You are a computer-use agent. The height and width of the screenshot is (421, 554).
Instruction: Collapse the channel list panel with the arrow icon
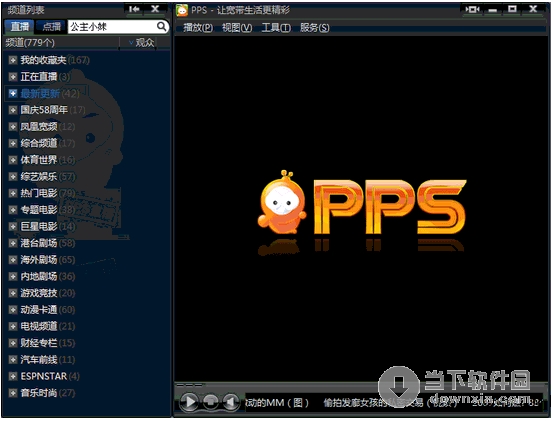tap(134, 9)
